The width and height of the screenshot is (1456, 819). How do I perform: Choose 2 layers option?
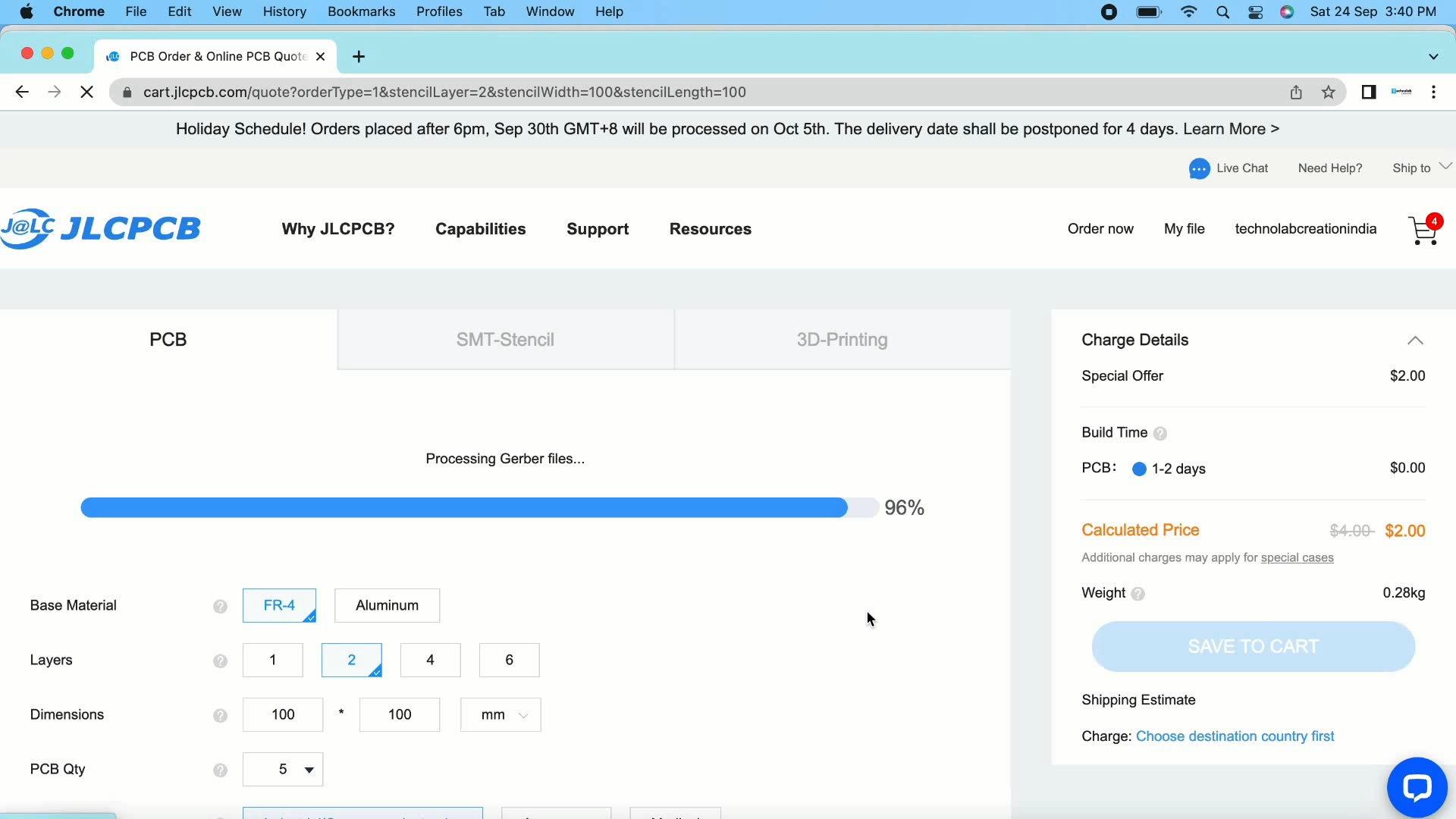(352, 661)
